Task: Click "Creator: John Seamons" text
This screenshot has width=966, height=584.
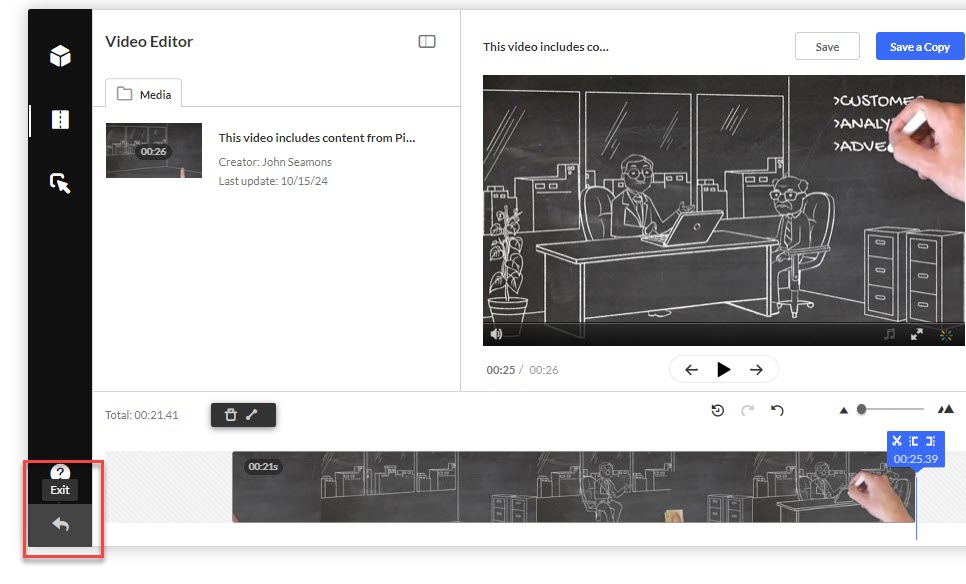Action: (275, 162)
